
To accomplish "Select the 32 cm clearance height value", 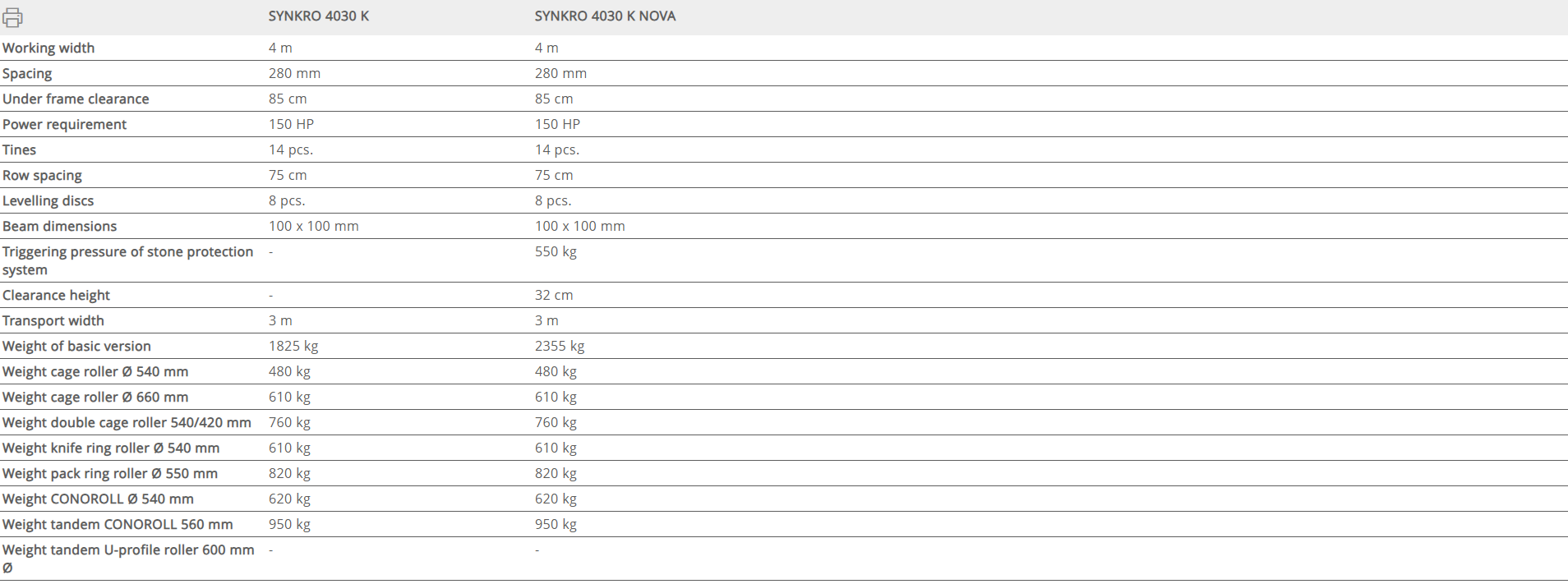I will 554,295.
